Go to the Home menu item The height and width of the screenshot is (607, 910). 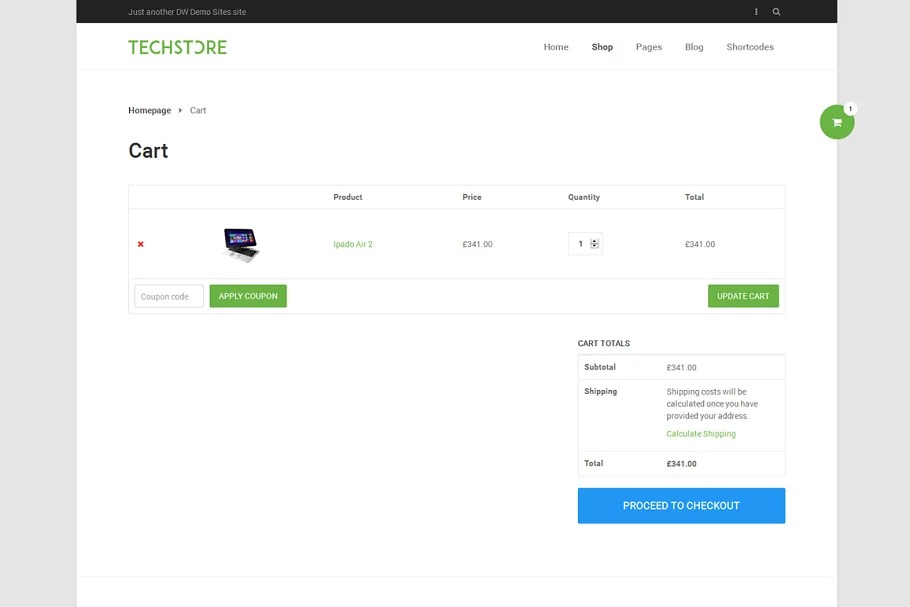click(x=556, y=47)
